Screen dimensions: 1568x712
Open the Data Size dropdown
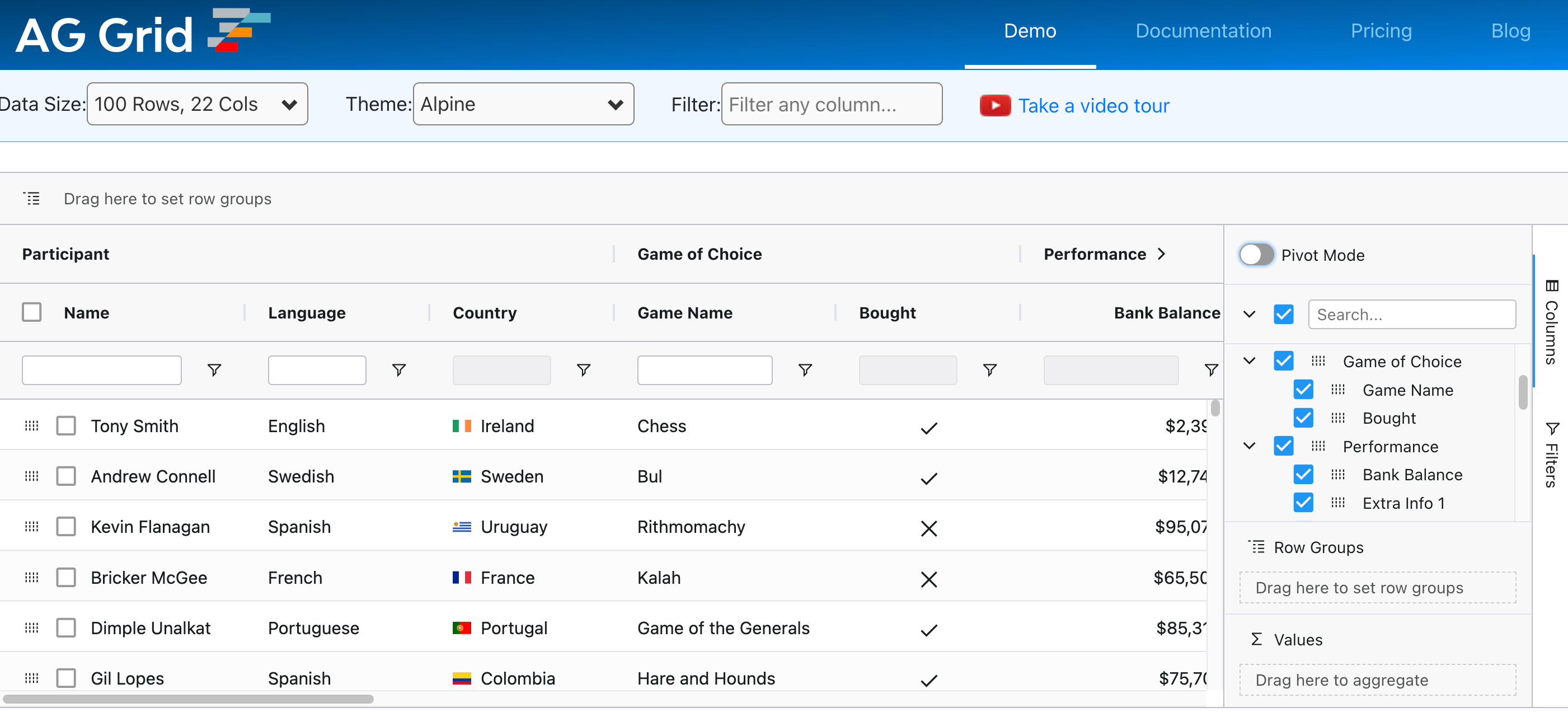[196, 104]
